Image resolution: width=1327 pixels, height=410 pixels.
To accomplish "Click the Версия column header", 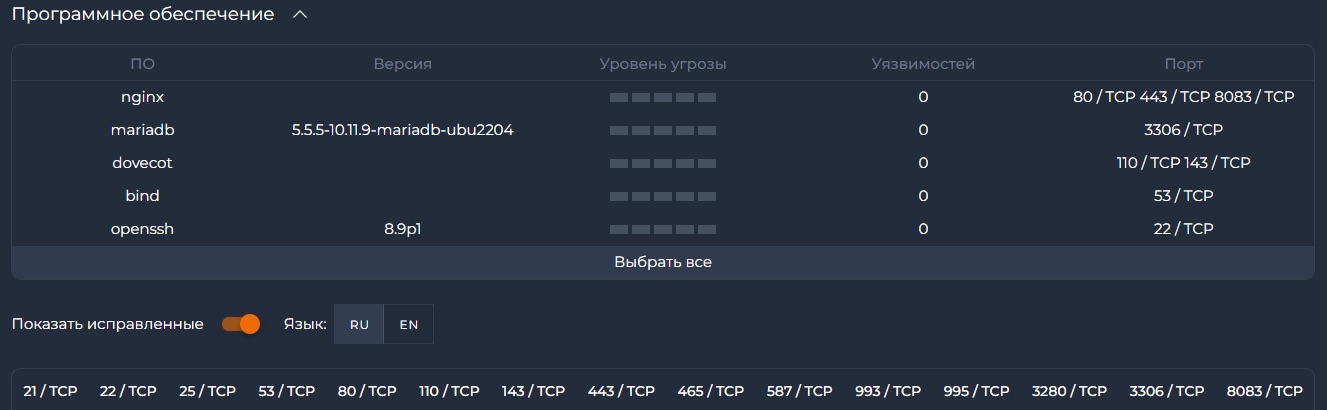I will 402,64.
